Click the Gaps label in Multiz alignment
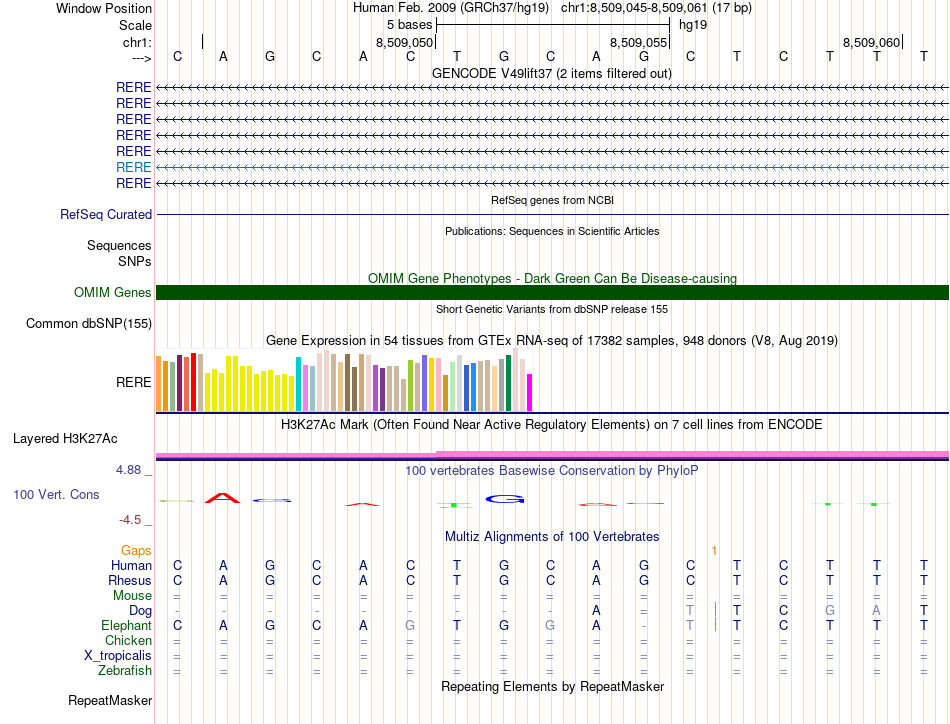 (x=136, y=550)
